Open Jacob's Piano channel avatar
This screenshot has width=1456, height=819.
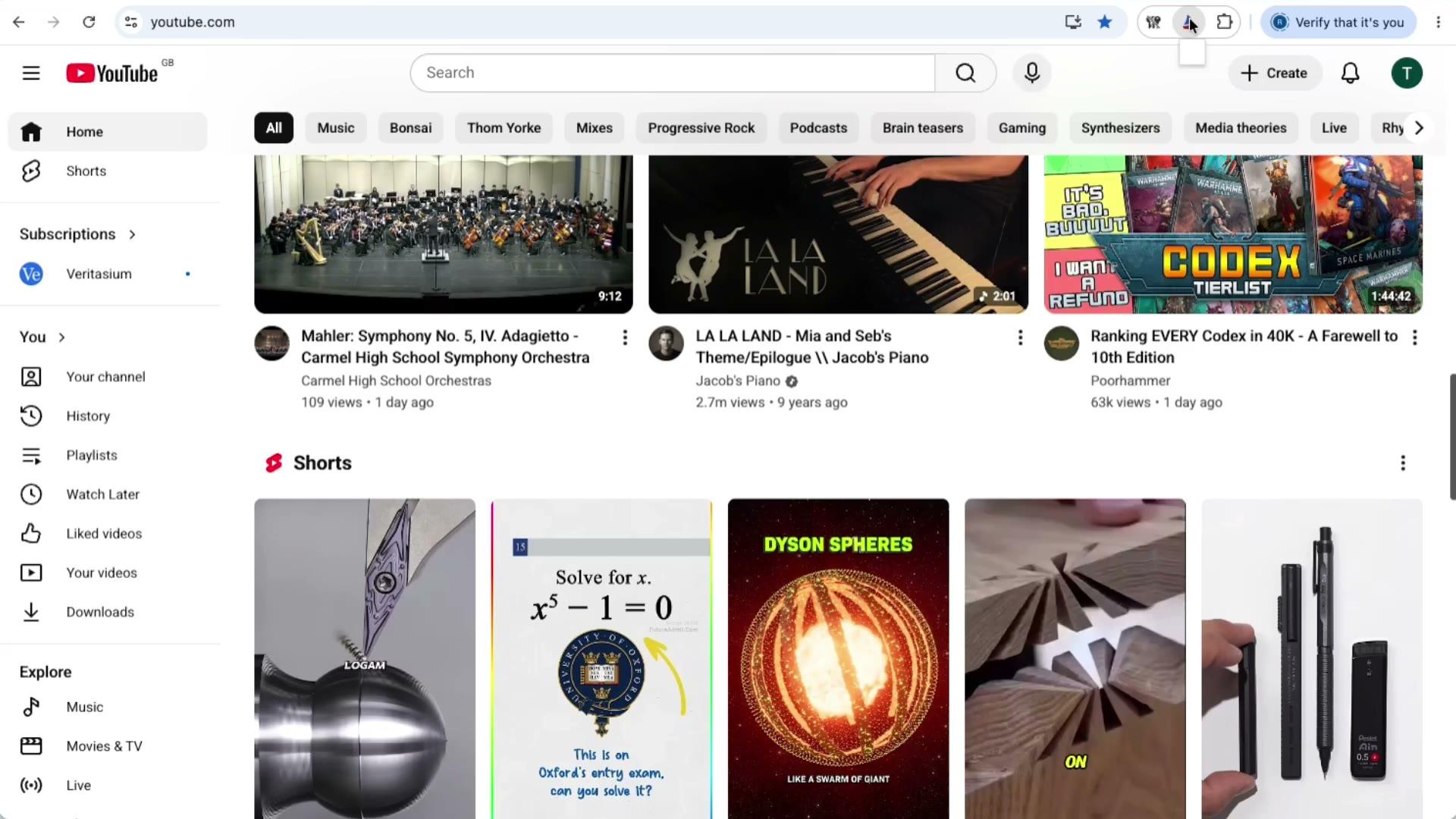pos(667,344)
